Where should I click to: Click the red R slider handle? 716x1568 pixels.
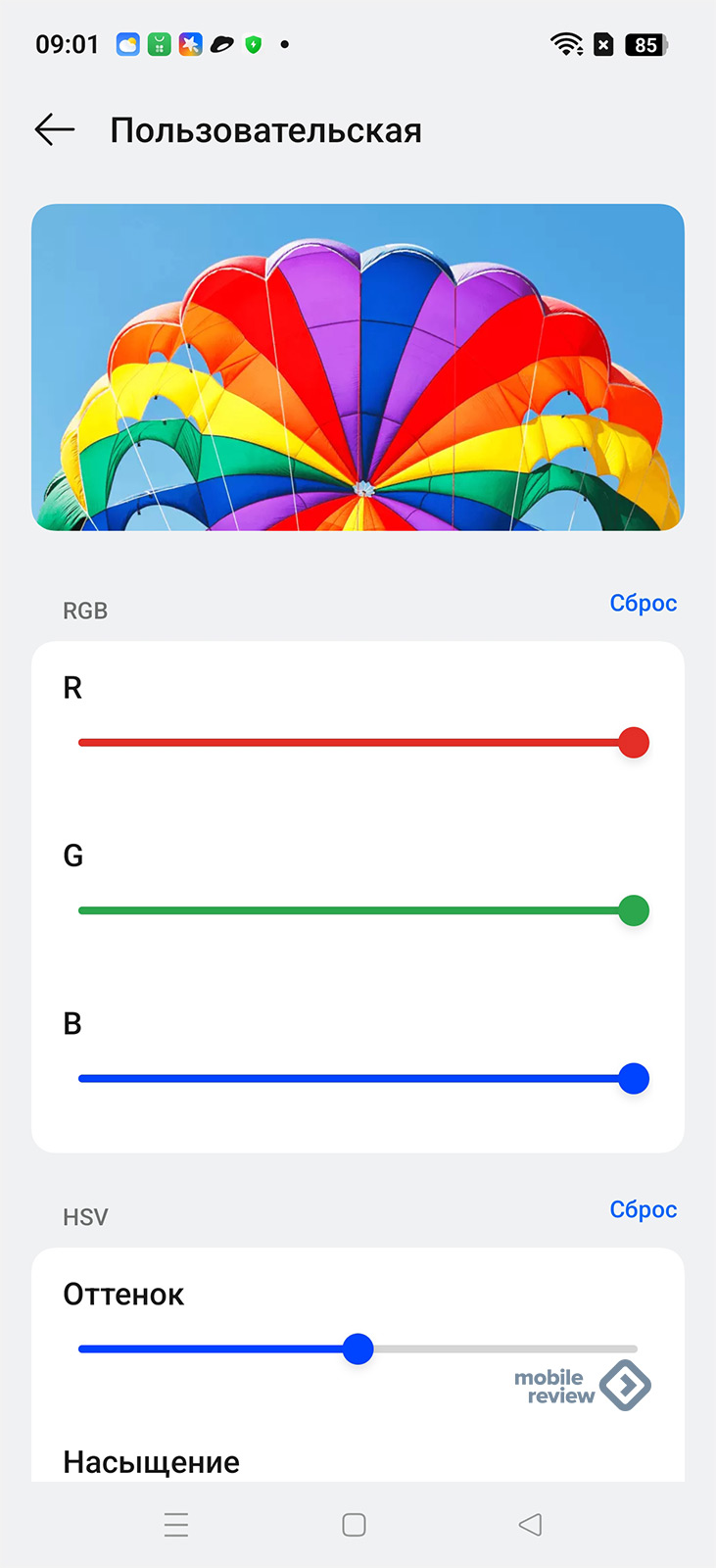pos(634,743)
